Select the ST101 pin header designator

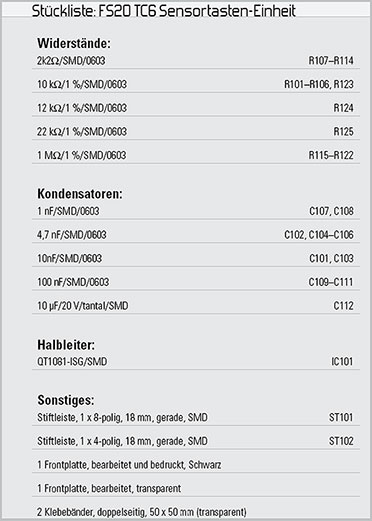coord(341,417)
